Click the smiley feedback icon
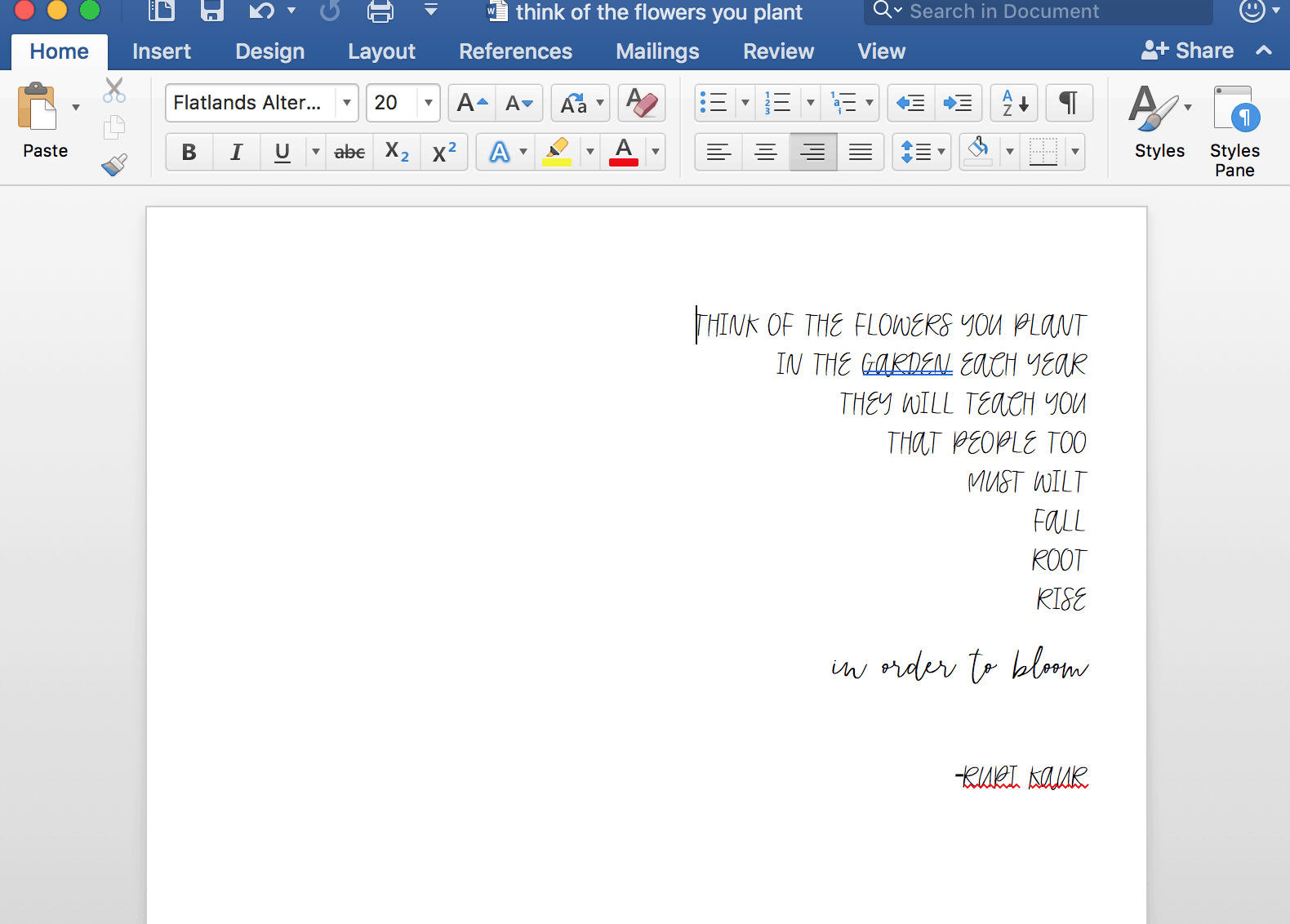Viewport: 1290px width, 924px height. point(1252,11)
